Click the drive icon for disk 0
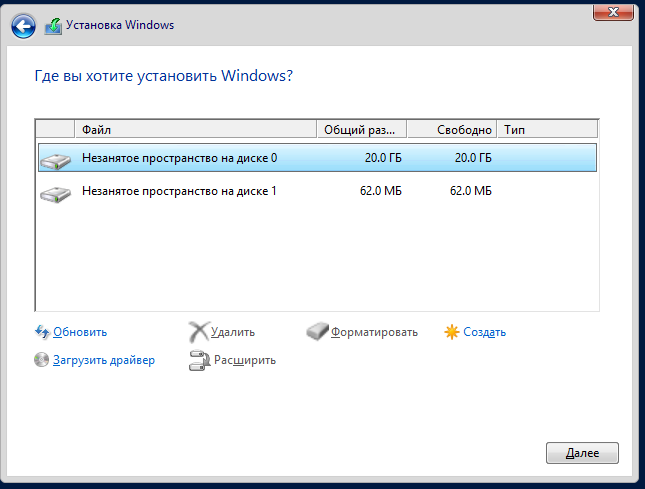 point(56,160)
